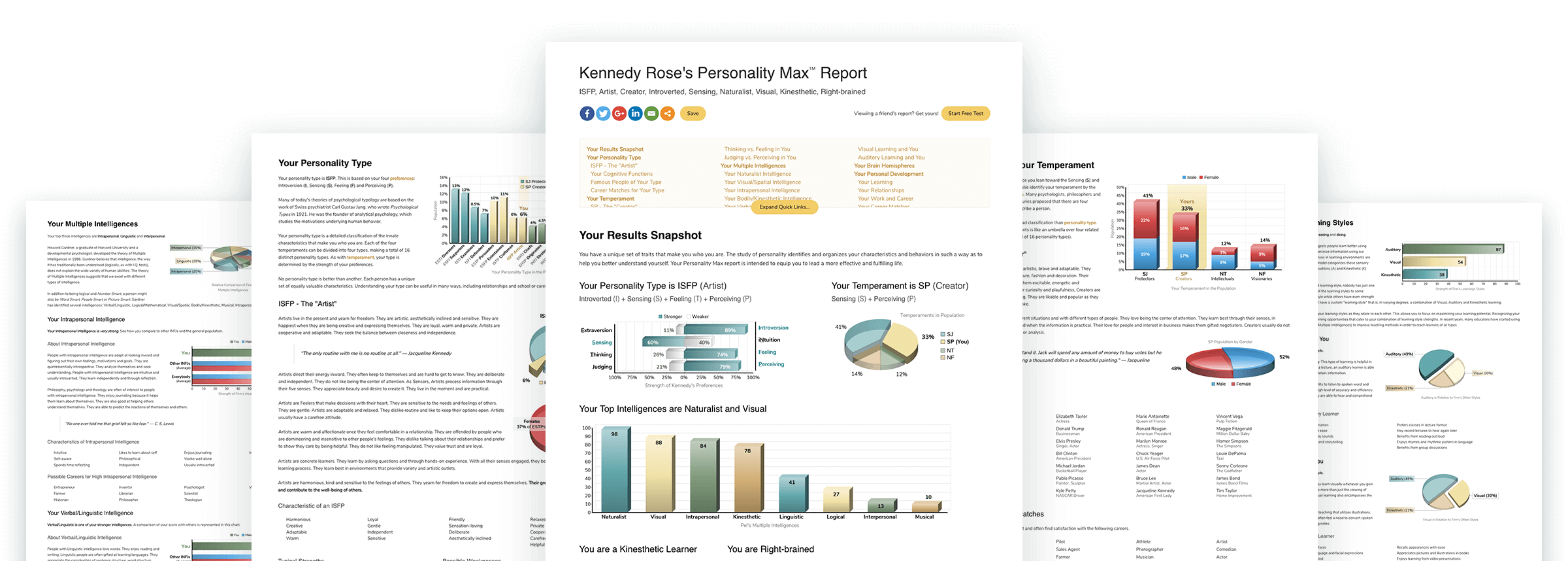Click 'temperament' link in Your Personality Type page

361,258
